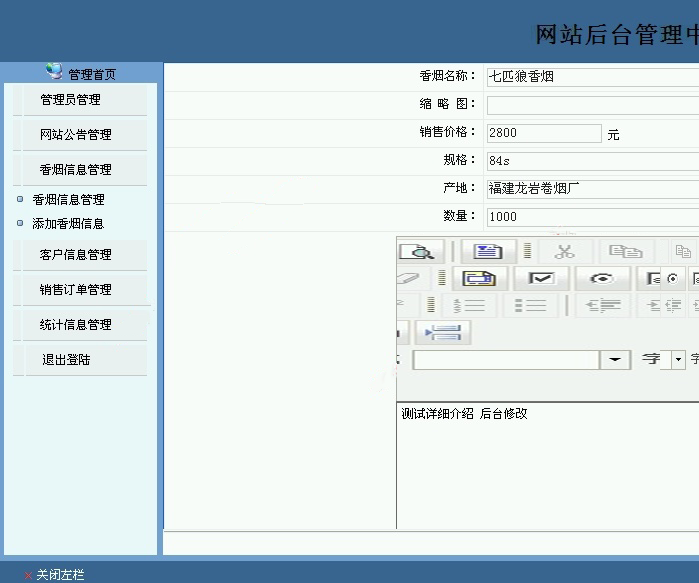The image size is (699, 583).
Task: Click the 产地 input field
Action: pos(593,189)
